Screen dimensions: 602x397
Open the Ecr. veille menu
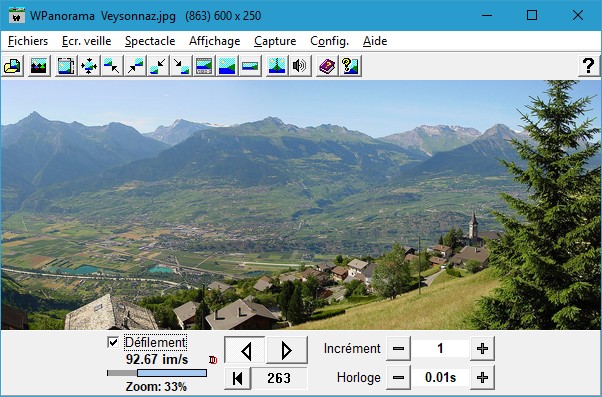pyautogui.click(x=86, y=41)
